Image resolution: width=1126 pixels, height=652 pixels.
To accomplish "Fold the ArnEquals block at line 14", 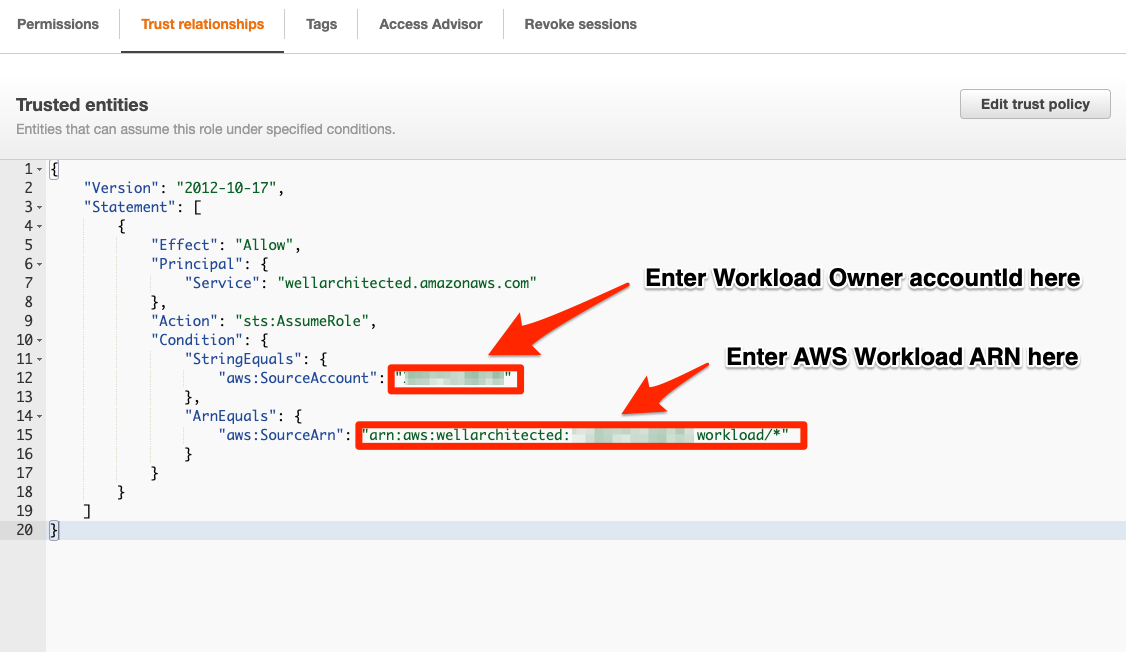I will [39, 416].
